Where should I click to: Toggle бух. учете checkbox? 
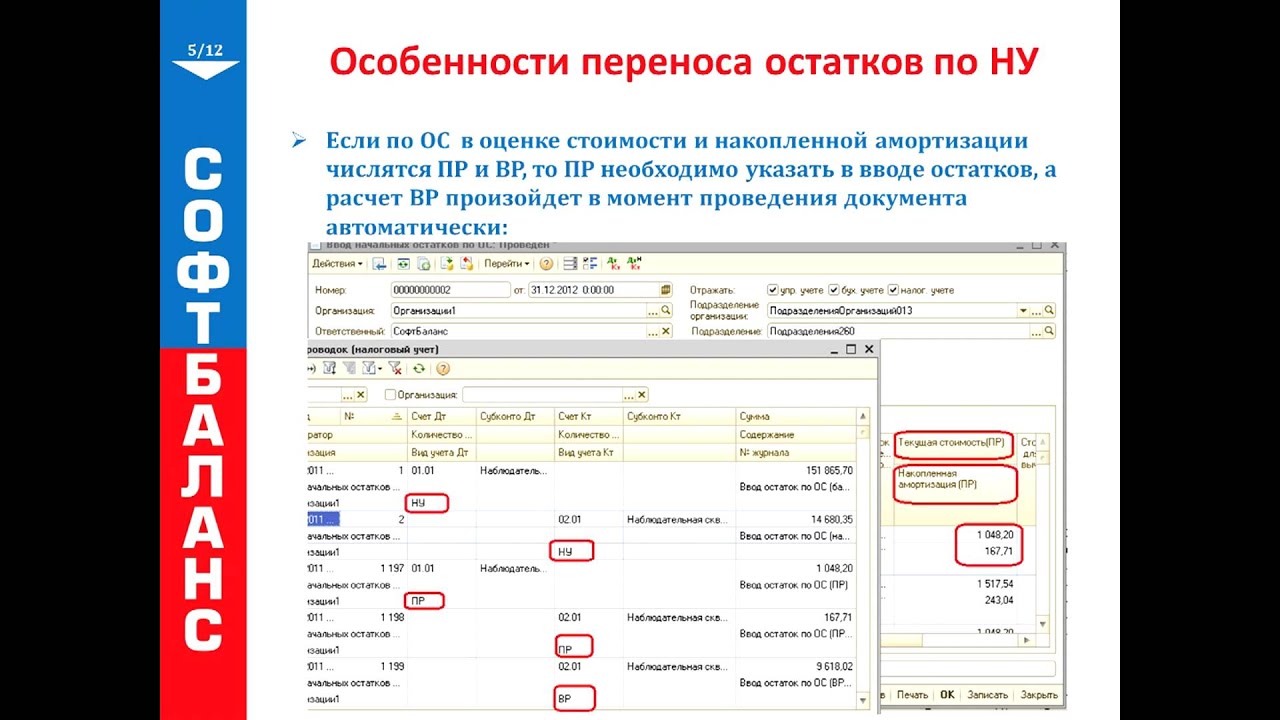[833, 290]
